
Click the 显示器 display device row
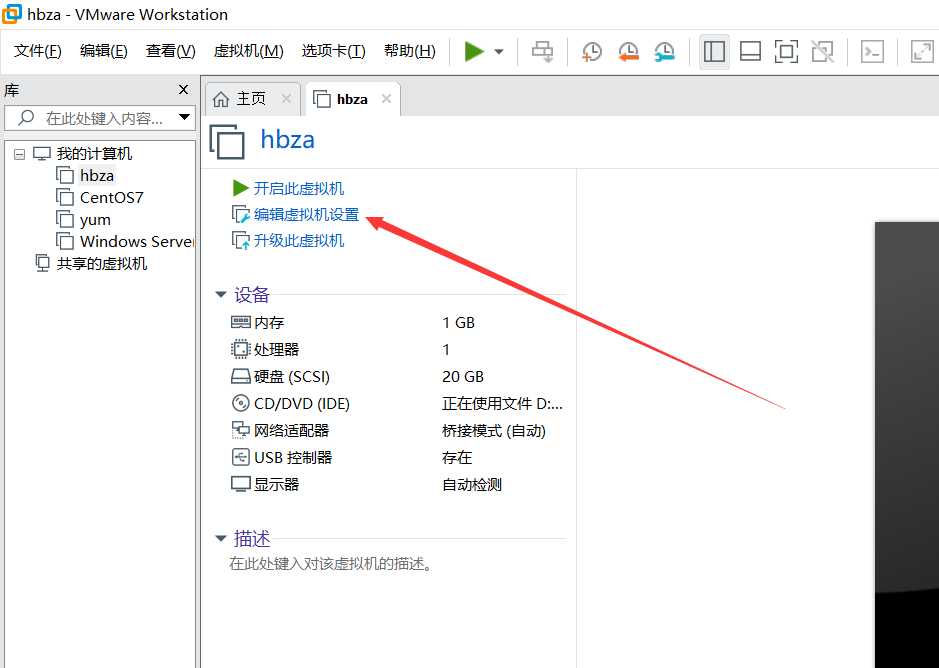pos(396,484)
